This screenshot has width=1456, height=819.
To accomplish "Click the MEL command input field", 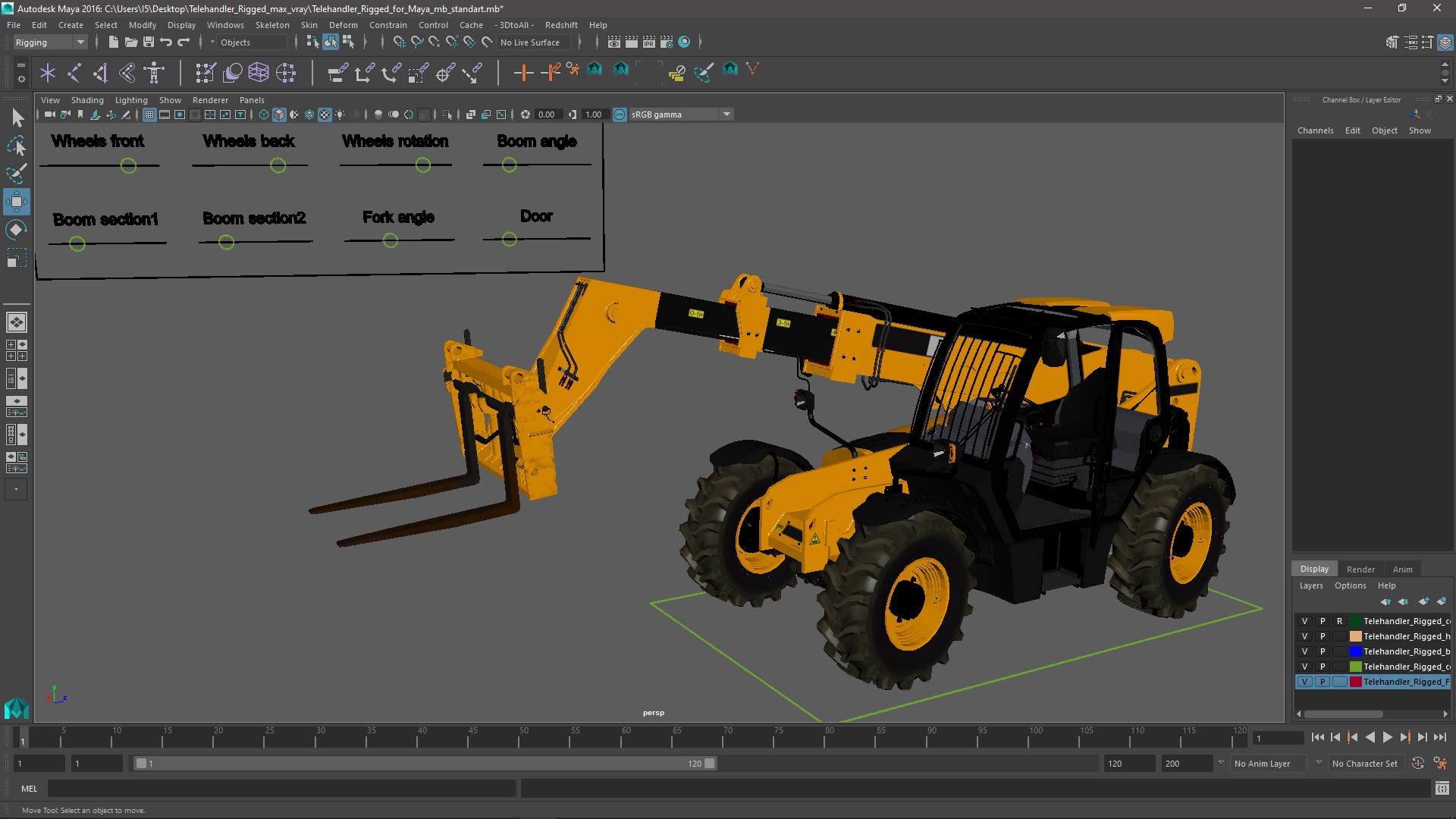I will (x=281, y=789).
